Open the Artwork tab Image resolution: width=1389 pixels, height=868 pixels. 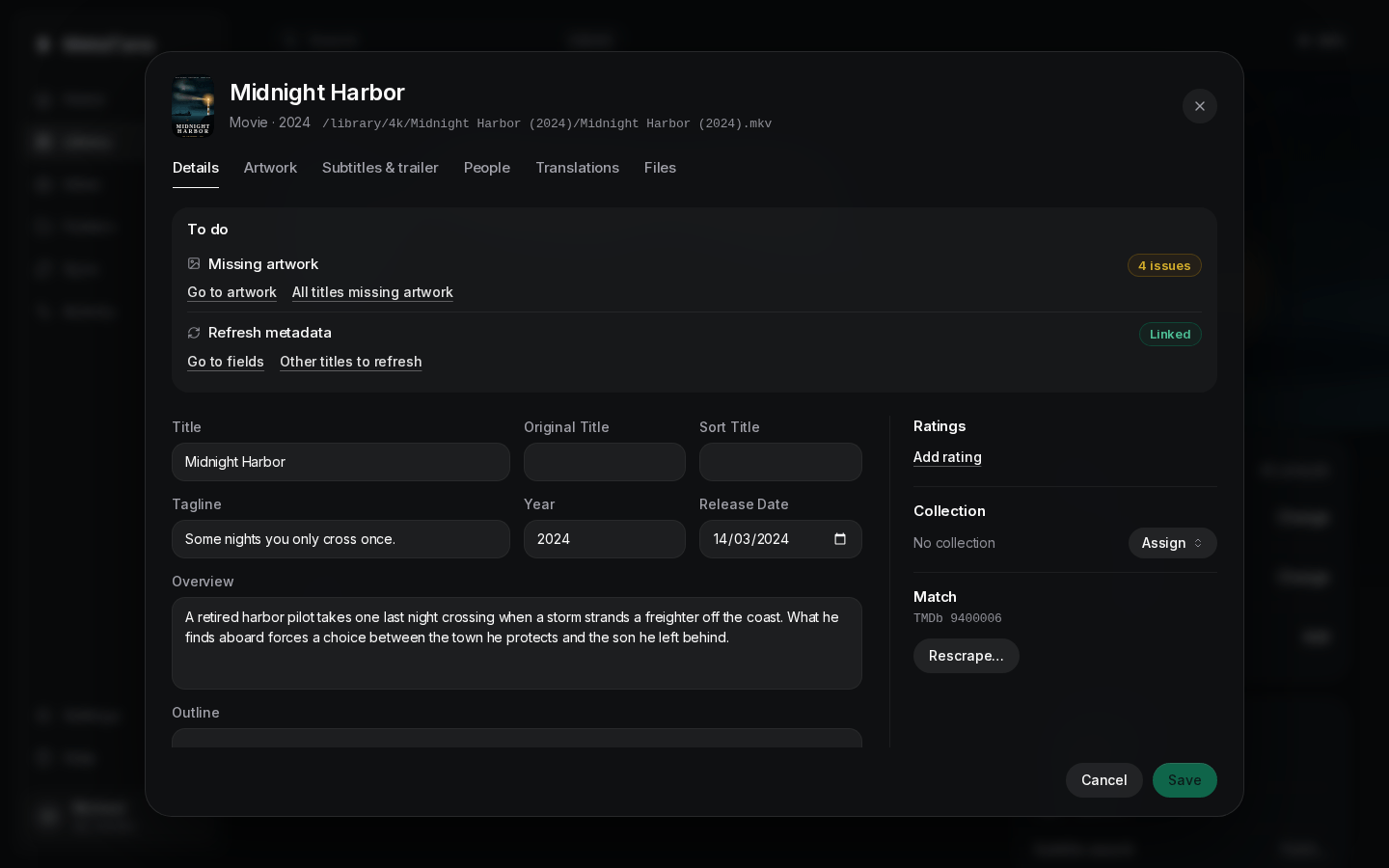270,168
